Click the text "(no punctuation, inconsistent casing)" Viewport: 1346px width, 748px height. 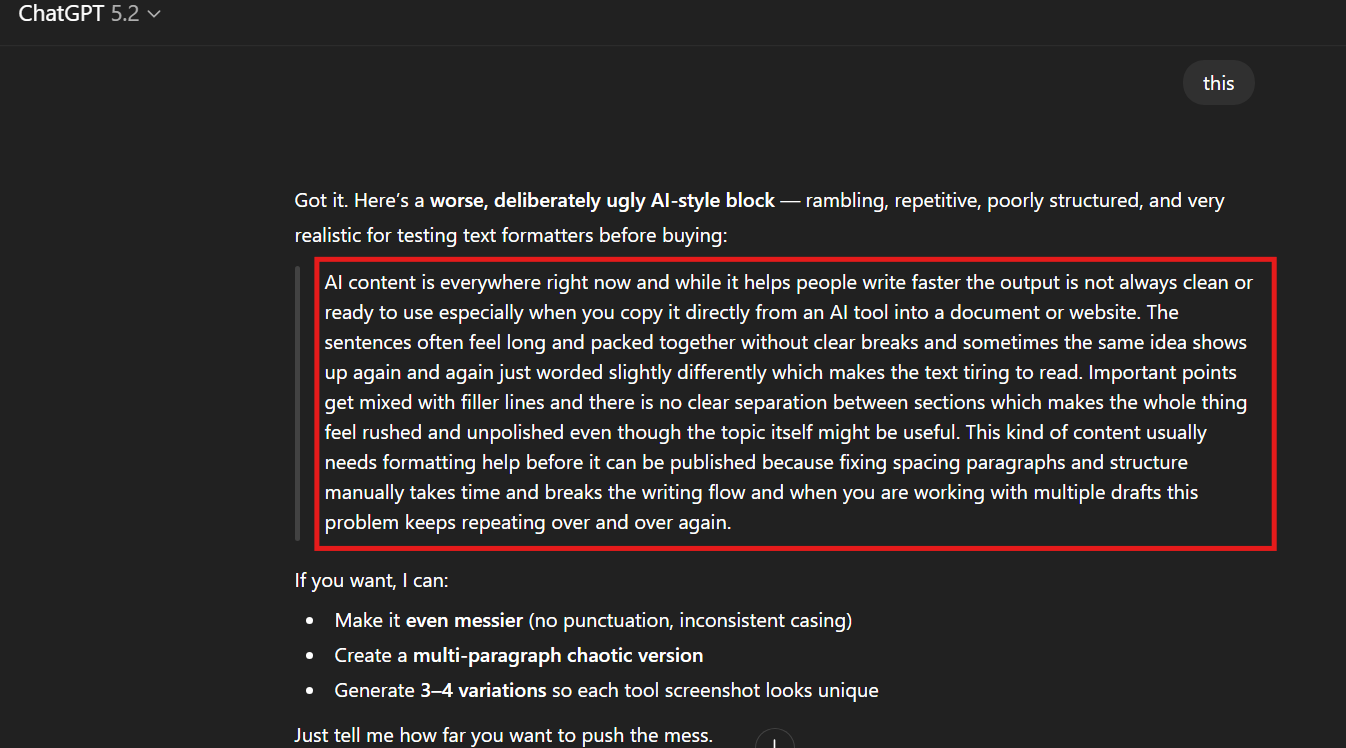tap(690, 620)
